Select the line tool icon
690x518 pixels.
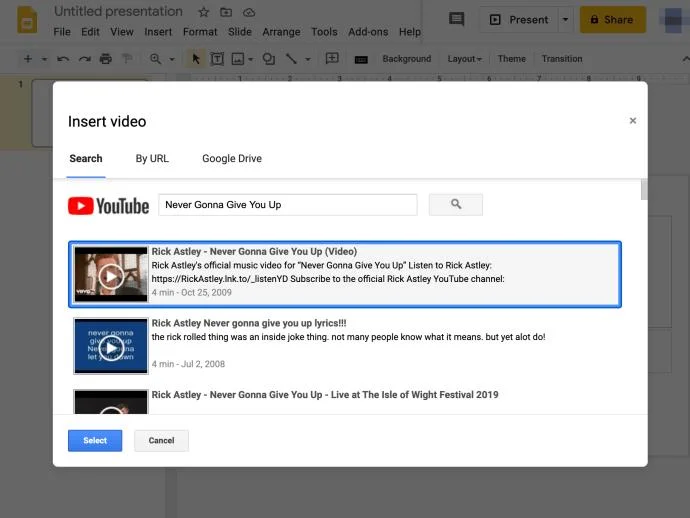pyautogui.click(x=291, y=59)
